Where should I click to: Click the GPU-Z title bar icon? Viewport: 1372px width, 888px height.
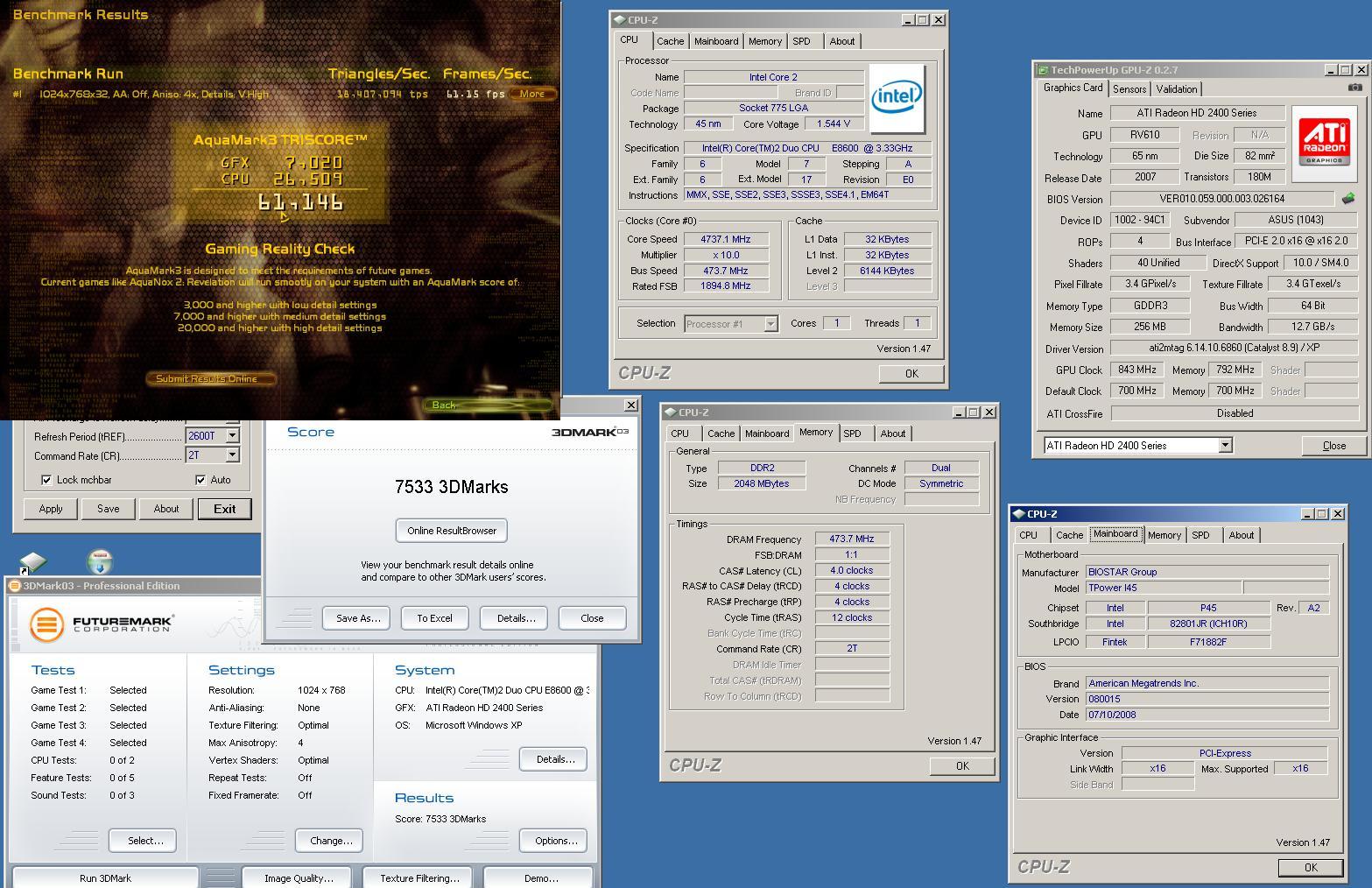point(1043,70)
